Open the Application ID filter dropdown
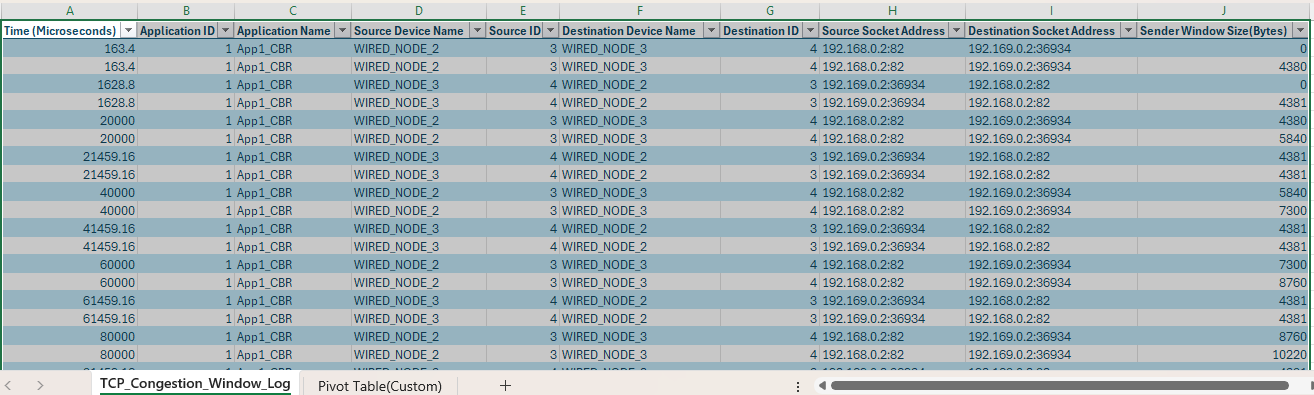Screen dimensions: 1314x395 click(x=225, y=31)
